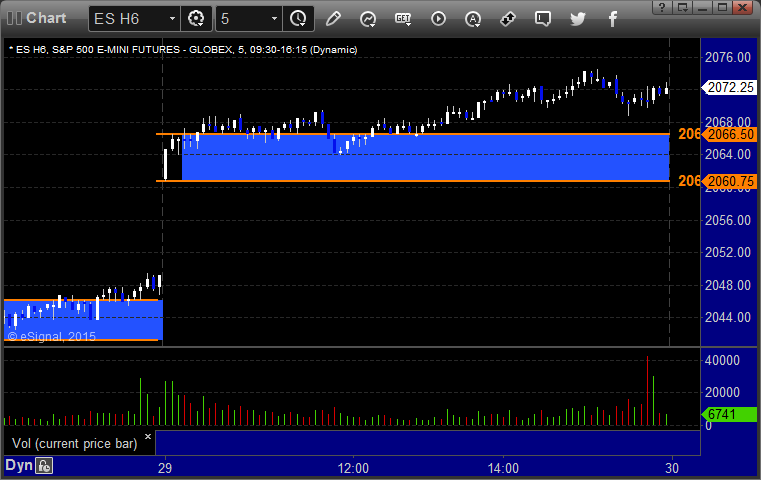Click the 2072.25 current price tag
Screen dimensions: 761x480
pos(729,87)
